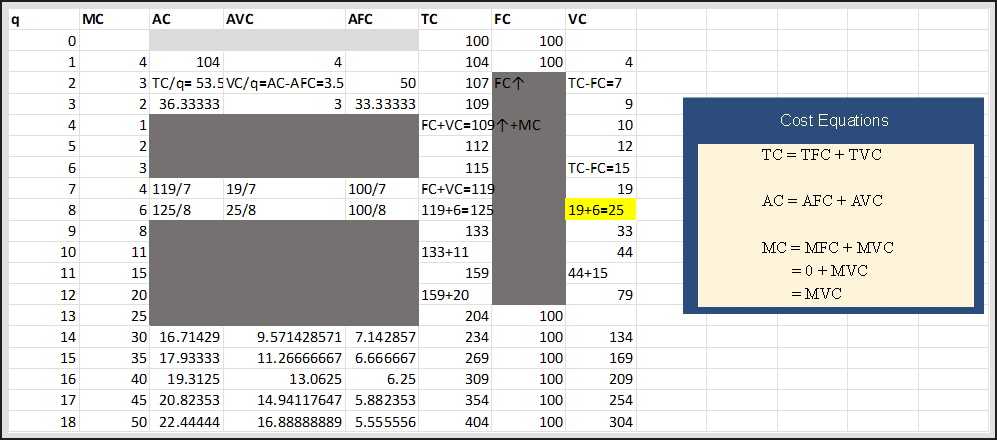Click the VC value 134
Screen dimensions: 997x440
(601, 337)
